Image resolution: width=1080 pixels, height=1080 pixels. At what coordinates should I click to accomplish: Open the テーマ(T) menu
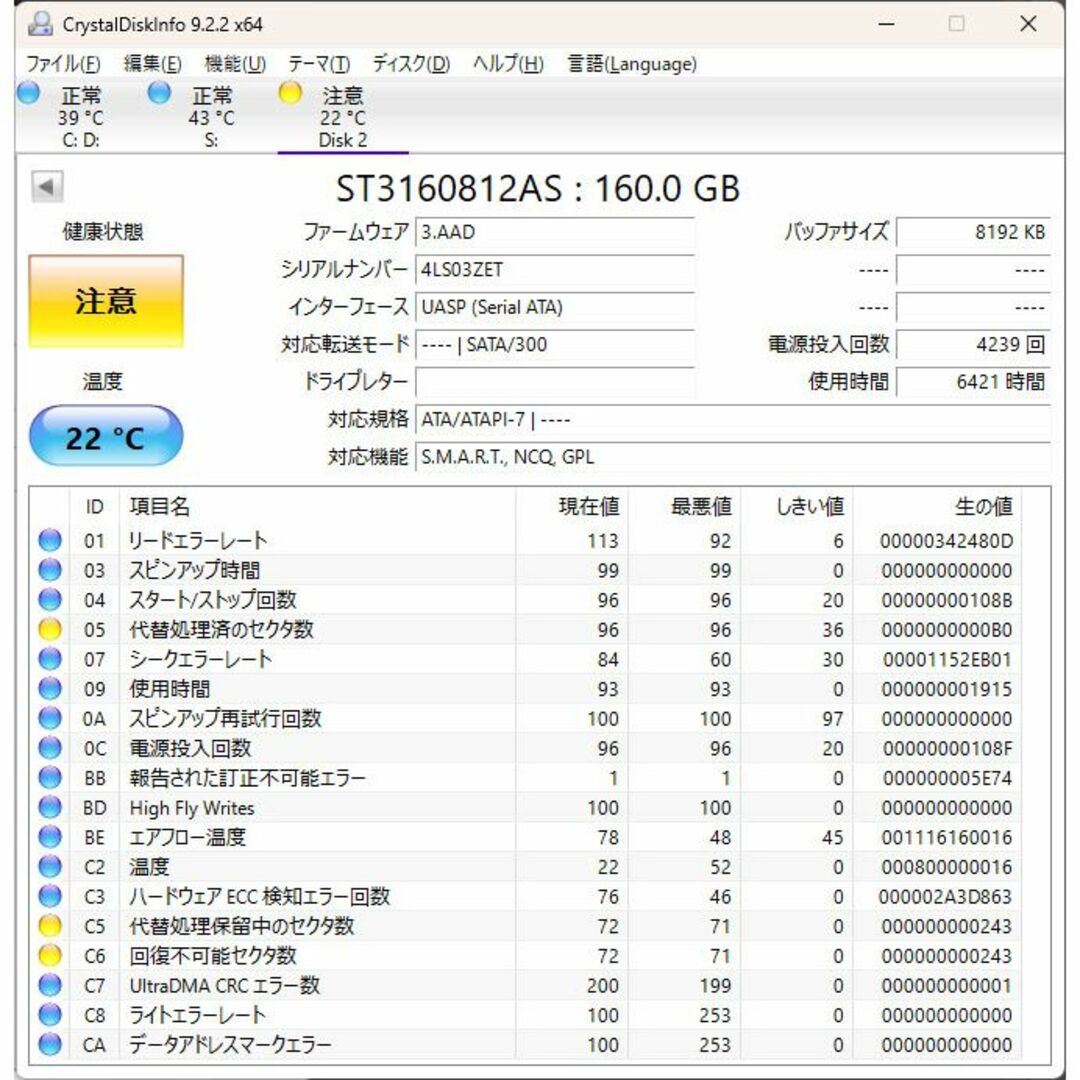[x=319, y=64]
